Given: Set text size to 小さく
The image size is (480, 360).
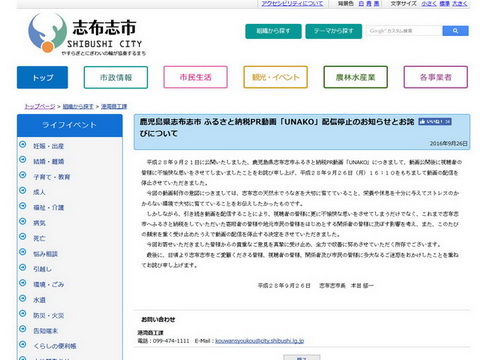Looking at the screenshot, I should click(x=429, y=3).
